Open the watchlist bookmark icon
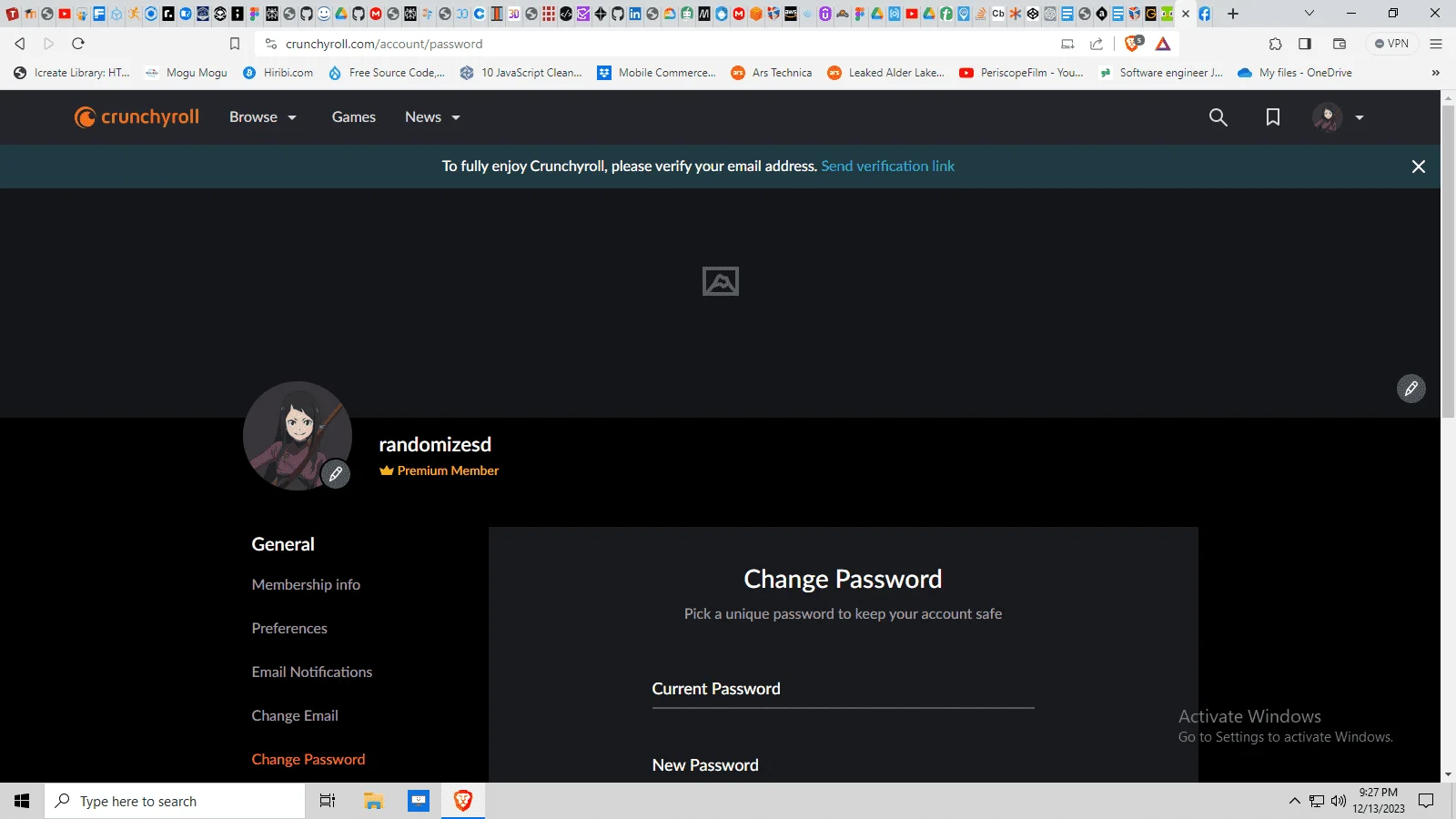 pyautogui.click(x=1273, y=117)
